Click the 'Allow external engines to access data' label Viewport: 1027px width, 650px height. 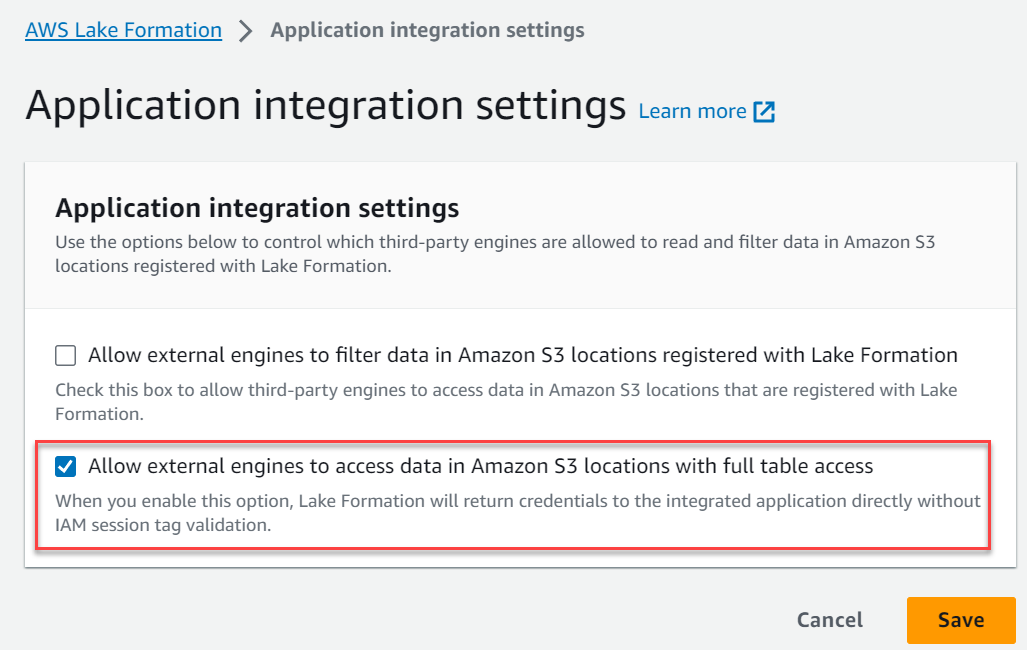[x=400, y=466]
